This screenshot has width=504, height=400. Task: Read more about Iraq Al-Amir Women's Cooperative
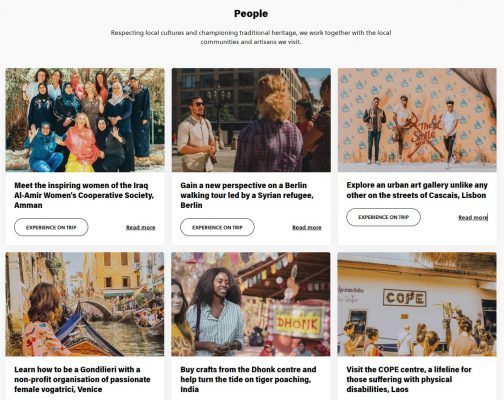(141, 227)
